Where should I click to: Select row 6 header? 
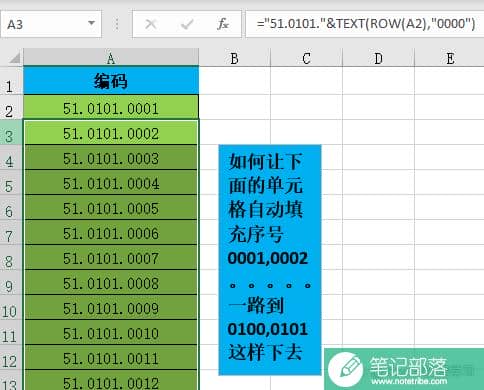pyautogui.click(x=11, y=207)
